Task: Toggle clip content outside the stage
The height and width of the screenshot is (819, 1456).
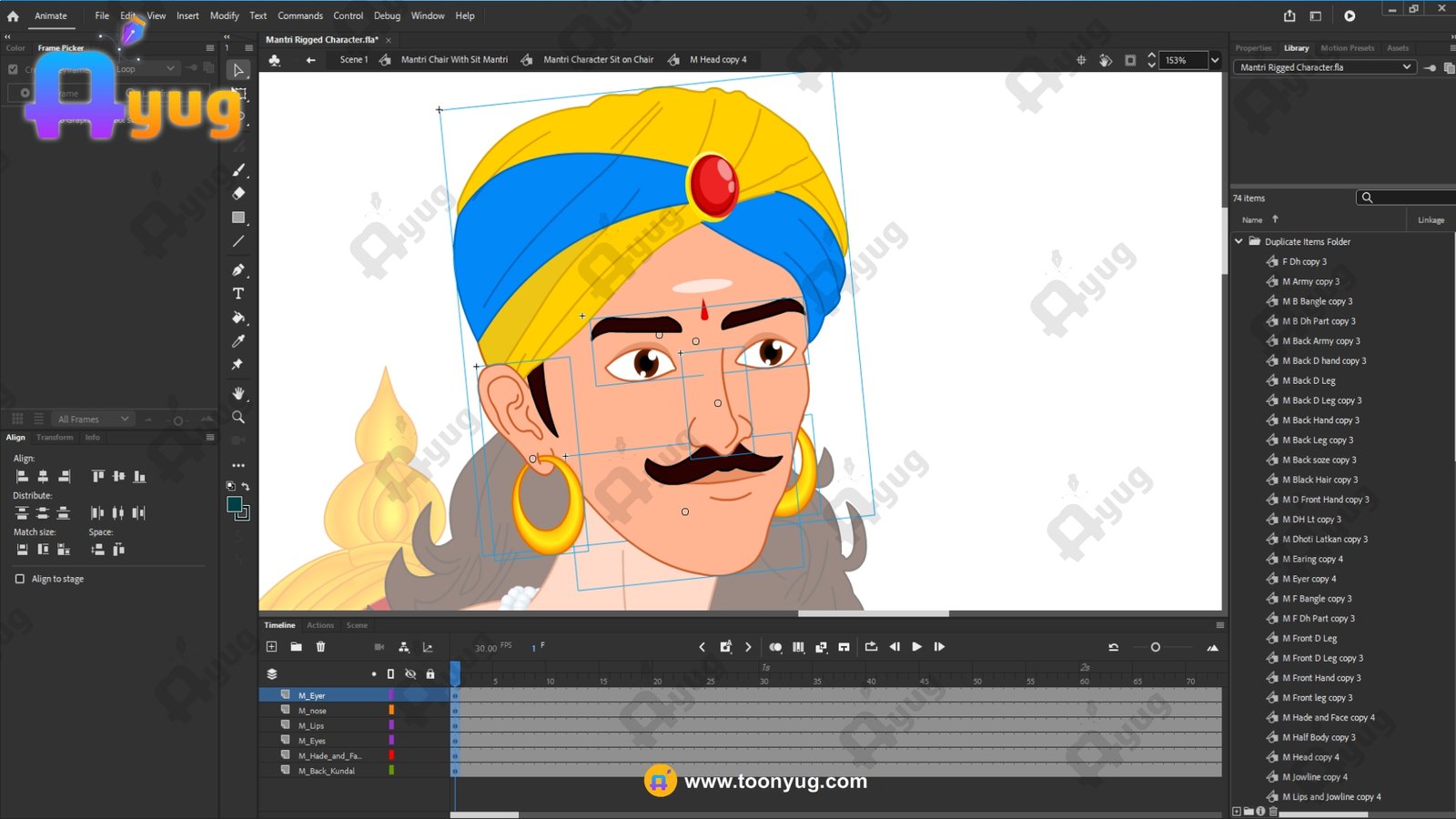Action: [1130, 60]
